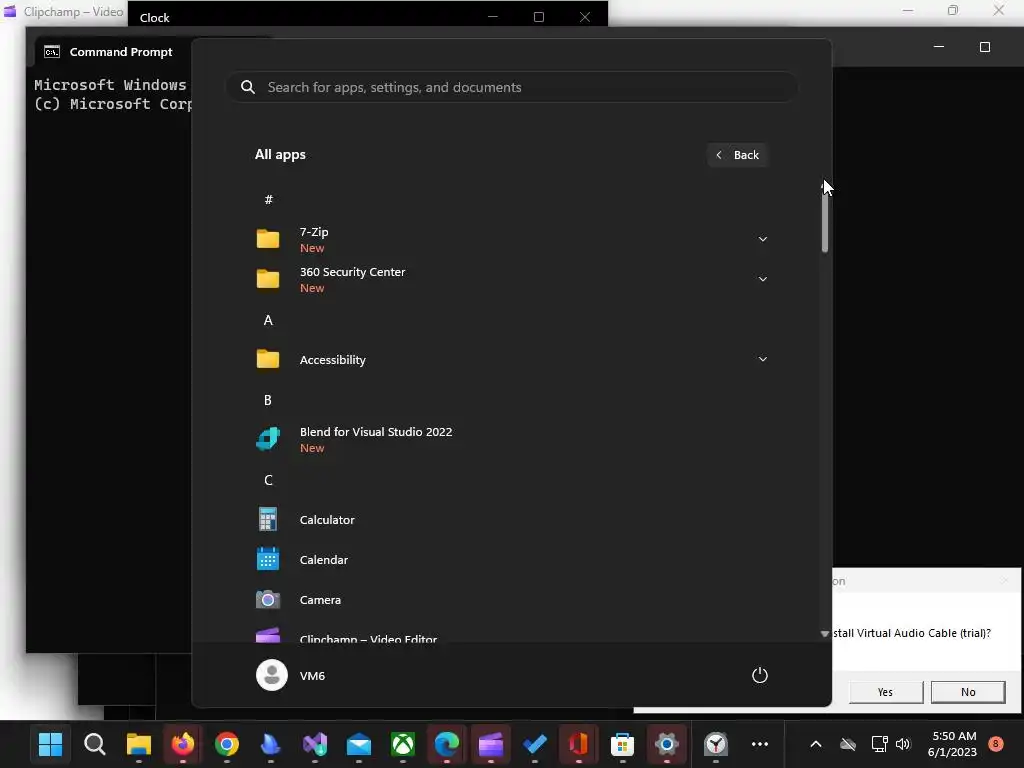Open Xbox app from the taskbar
Screen dimensions: 1024x768
point(403,744)
